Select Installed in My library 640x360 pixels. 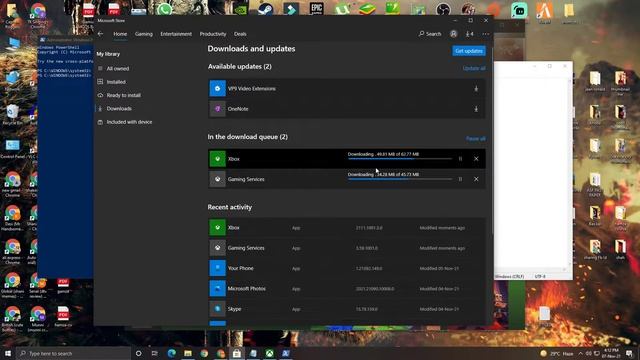tap(116, 82)
